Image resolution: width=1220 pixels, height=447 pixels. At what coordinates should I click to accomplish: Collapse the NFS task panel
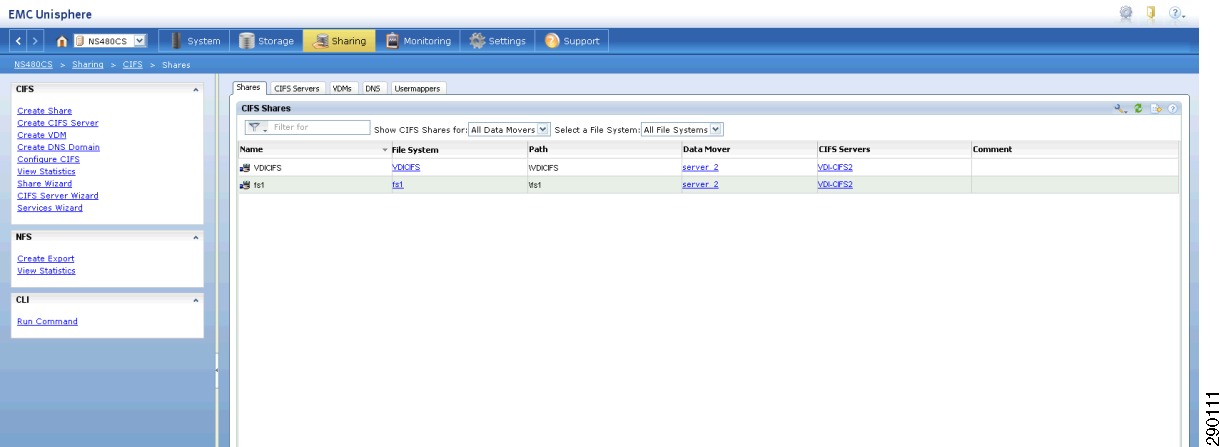(x=195, y=237)
